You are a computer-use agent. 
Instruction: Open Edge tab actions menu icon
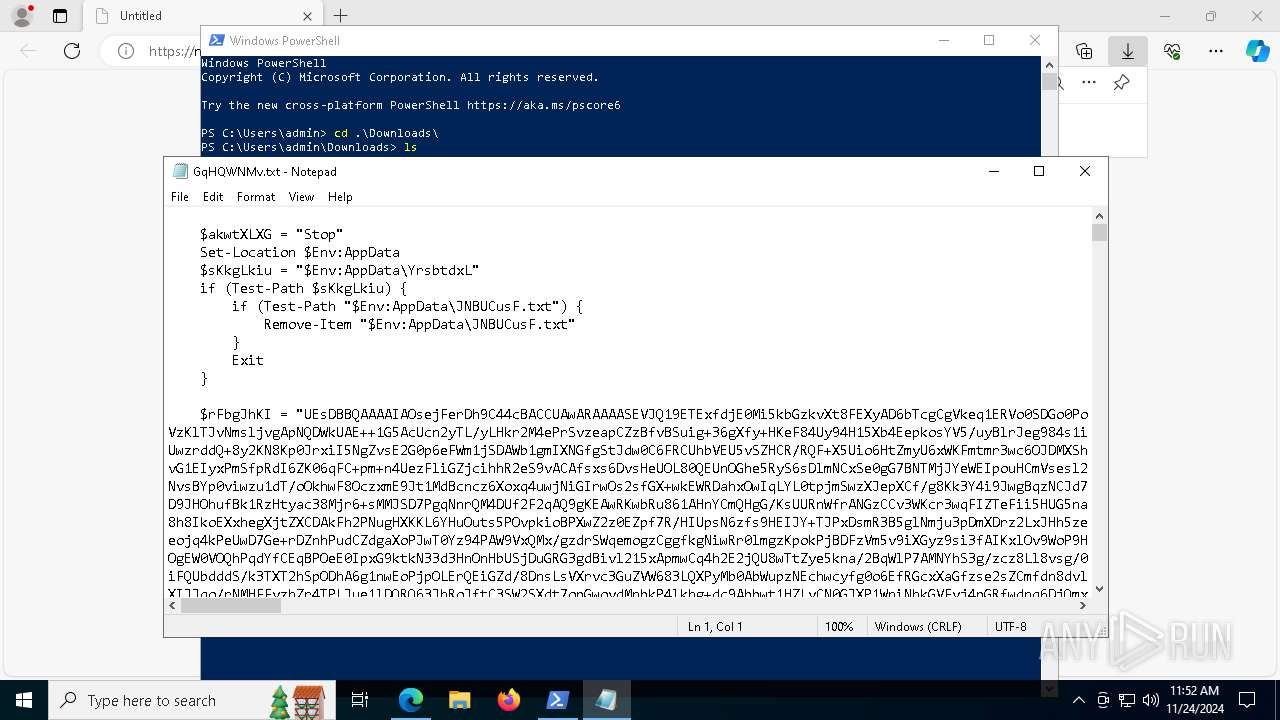(60, 16)
